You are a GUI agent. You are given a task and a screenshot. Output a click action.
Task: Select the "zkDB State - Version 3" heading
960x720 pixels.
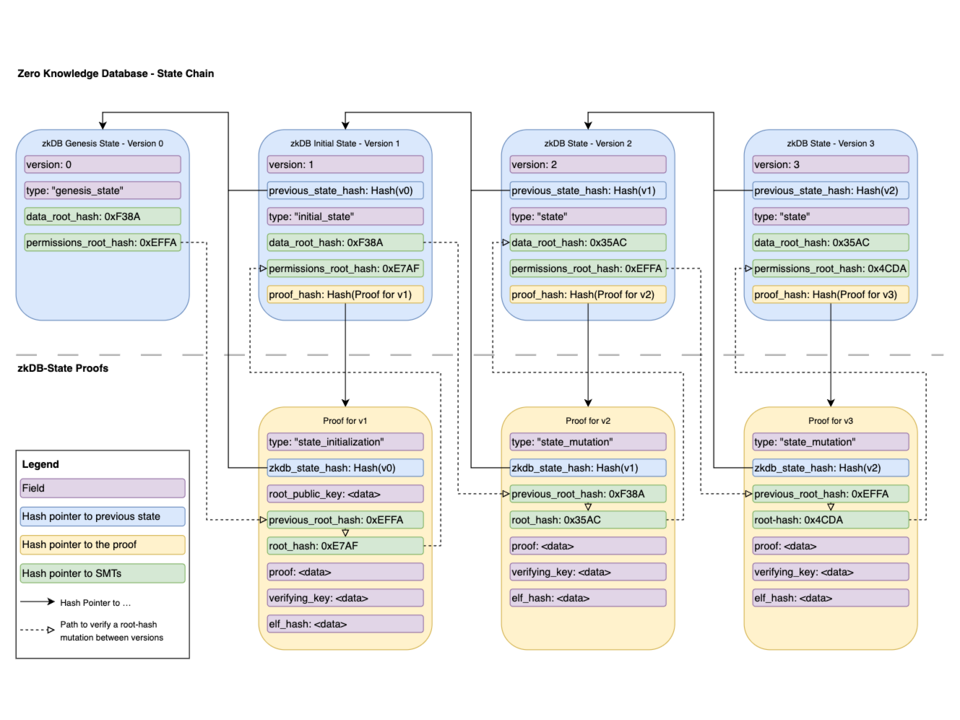(x=830, y=143)
